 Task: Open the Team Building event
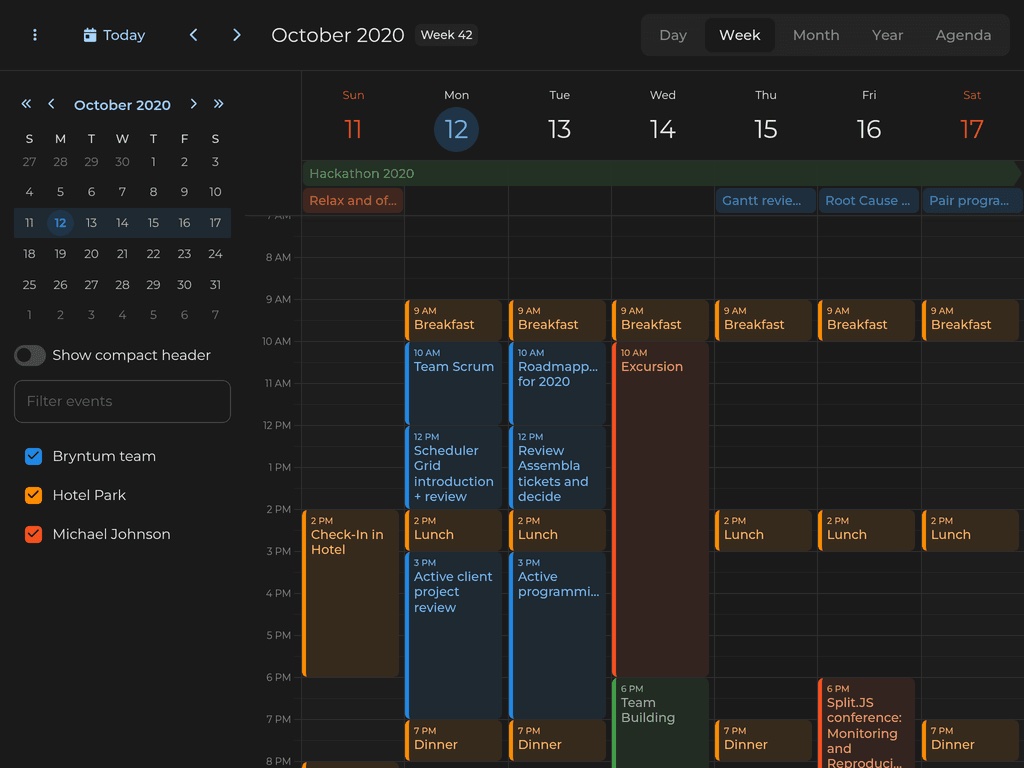660,722
